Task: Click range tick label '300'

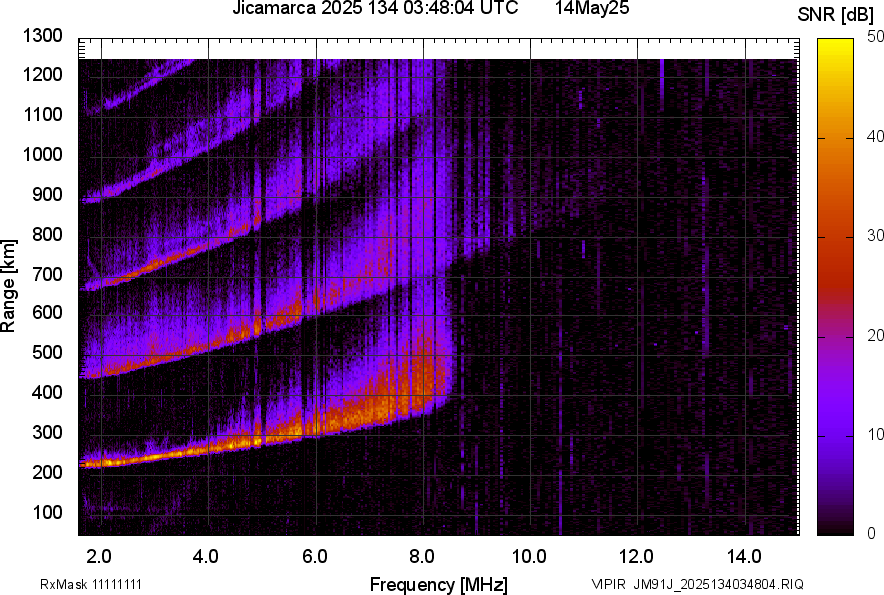Action: (47, 433)
